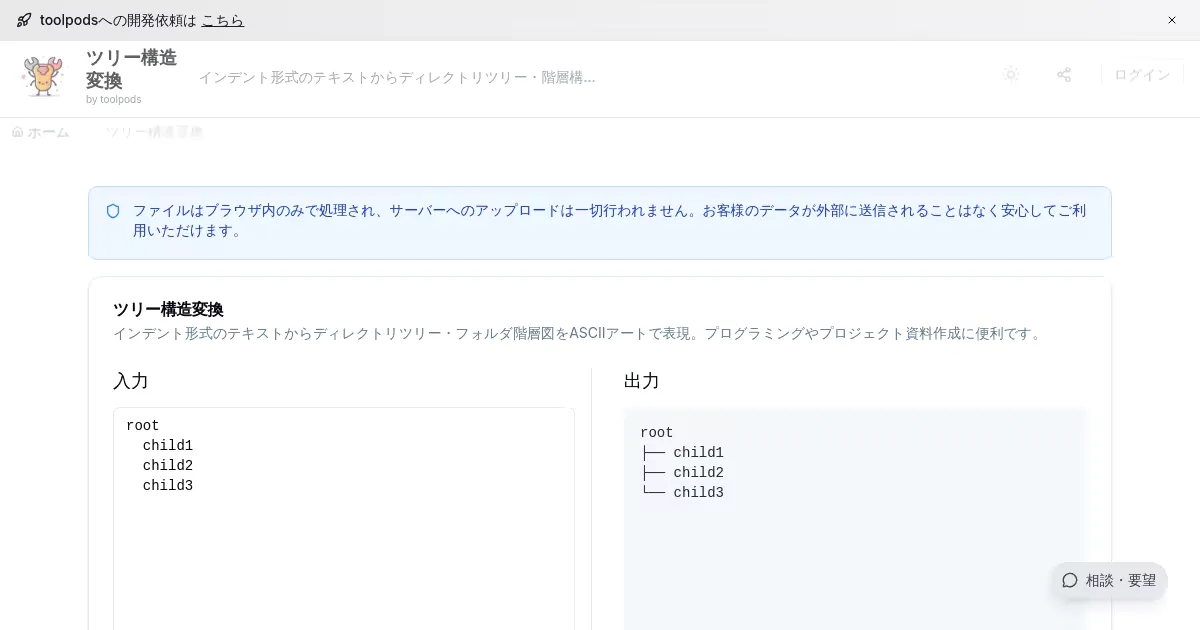The width and height of the screenshot is (1200, 630).
Task: Click inside the 入力 text area
Action: [x=344, y=560]
